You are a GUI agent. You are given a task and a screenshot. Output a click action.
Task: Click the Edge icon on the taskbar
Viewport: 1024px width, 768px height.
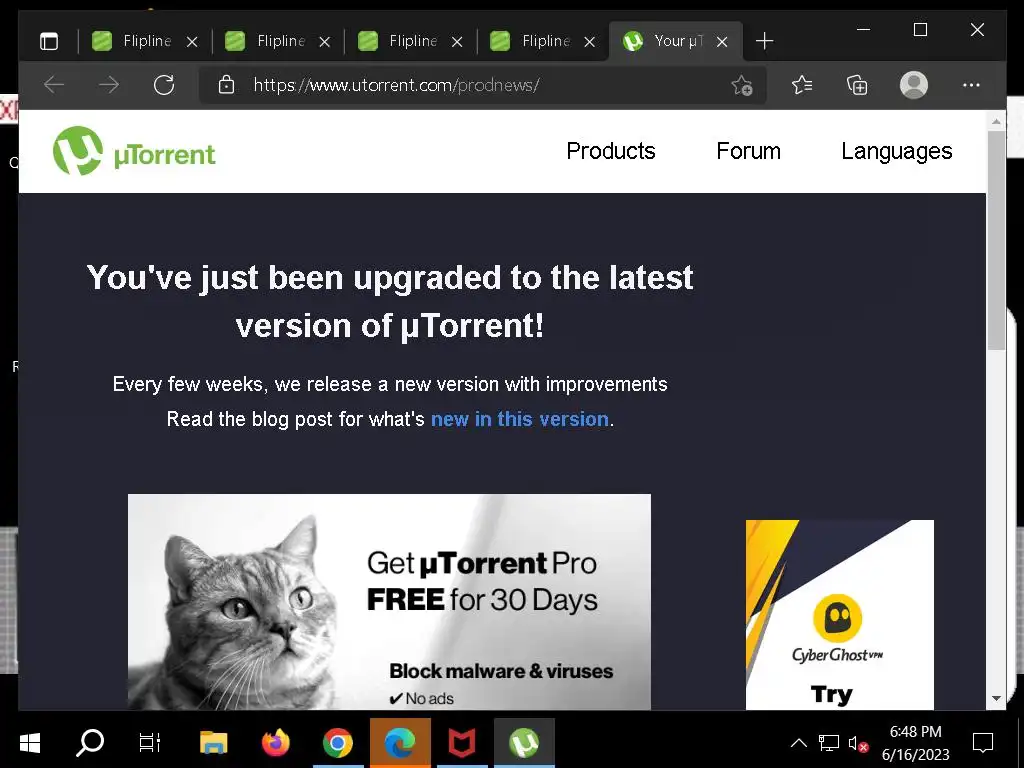[400, 743]
